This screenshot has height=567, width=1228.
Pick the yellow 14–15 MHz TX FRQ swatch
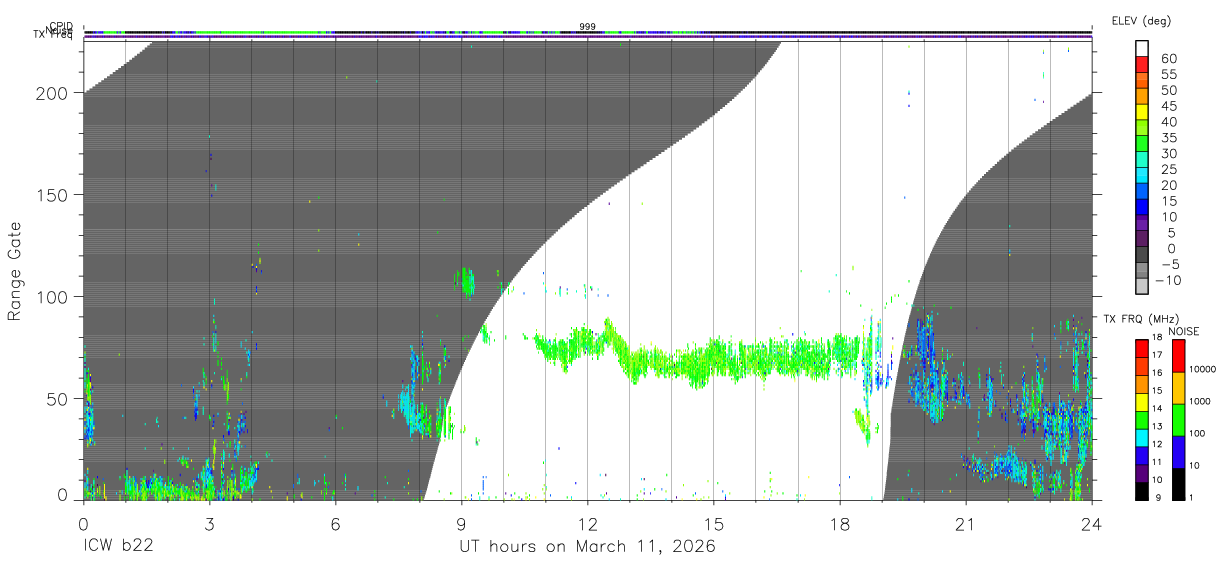pyautogui.click(x=1142, y=402)
